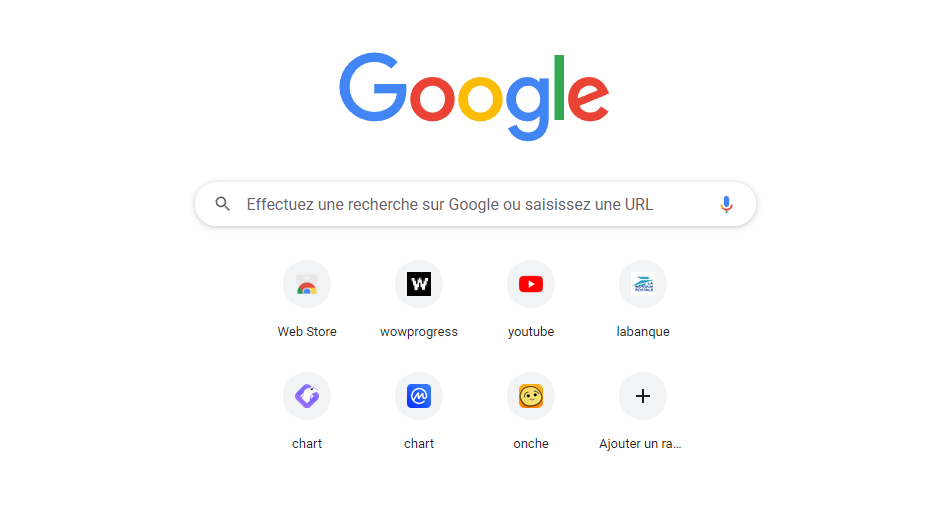The height and width of the screenshot is (528, 940).
Task: Click the plus icon to add a shortcut
Action: (643, 396)
